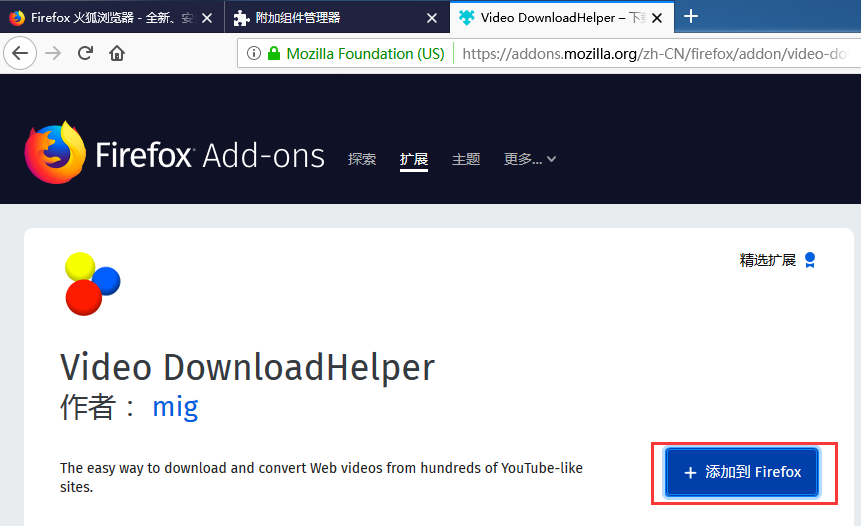Close the Firefox 火狐浏览器 tab
The width and height of the screenshot is (861, 526).
point(207,18)
